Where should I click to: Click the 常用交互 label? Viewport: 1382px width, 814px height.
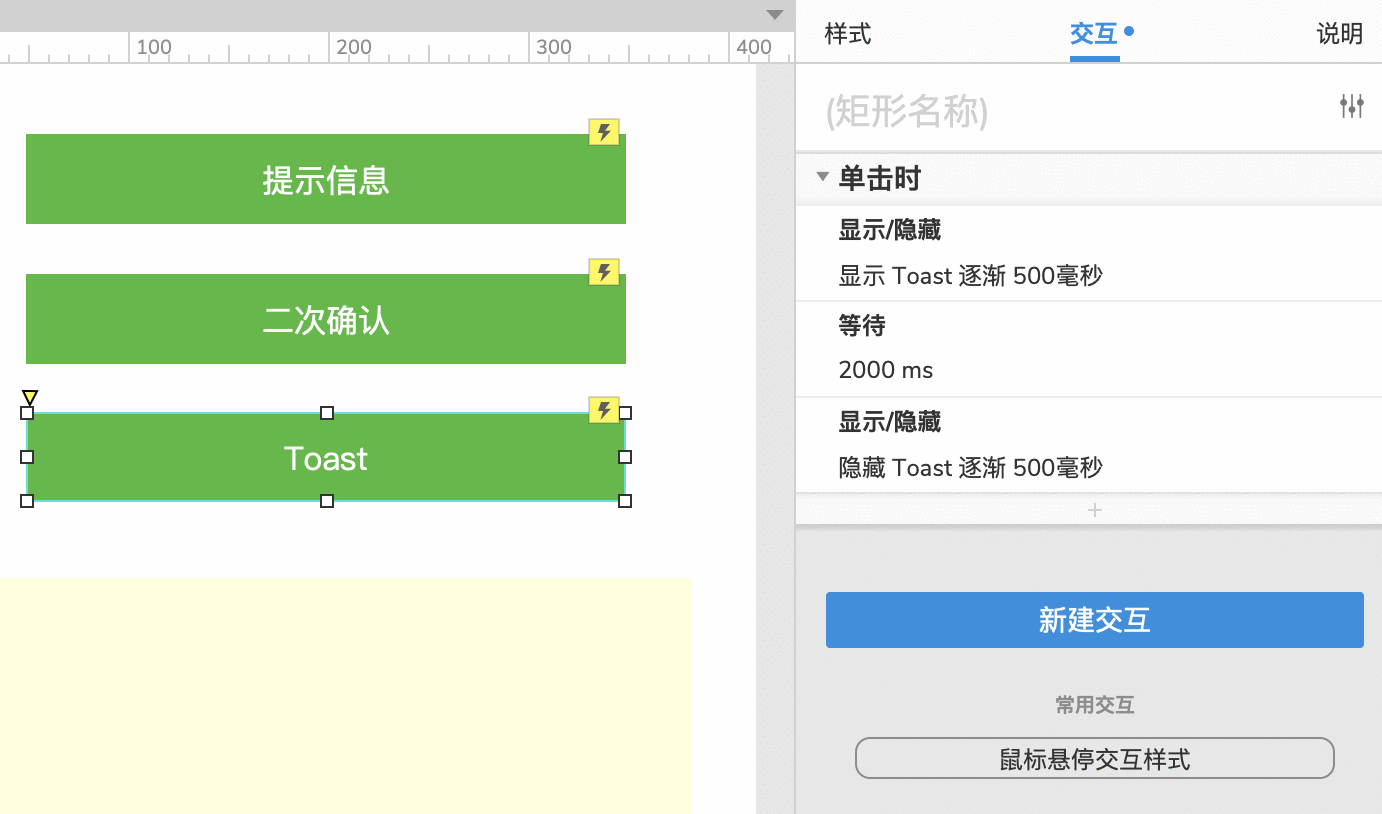[x=1095, y=705]
